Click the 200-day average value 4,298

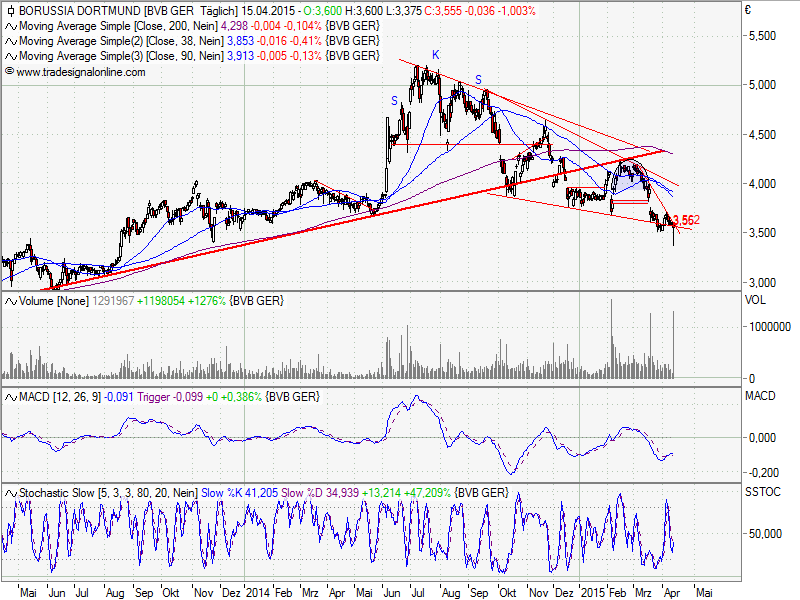point(234,26)
